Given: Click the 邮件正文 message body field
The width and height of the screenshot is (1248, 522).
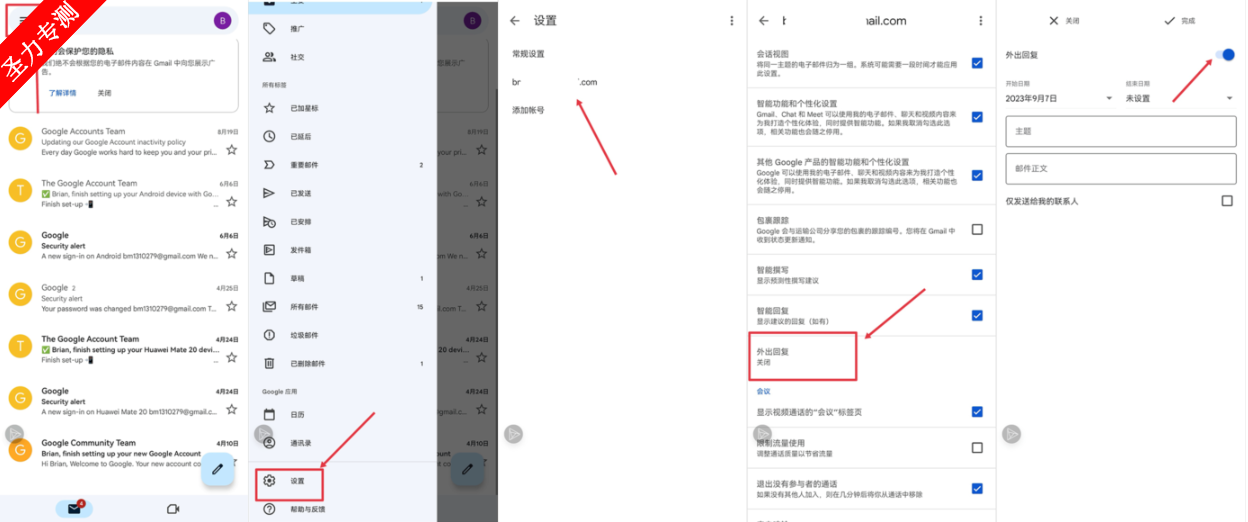Looking at the screenshot, I should (x=1120, y=169).
